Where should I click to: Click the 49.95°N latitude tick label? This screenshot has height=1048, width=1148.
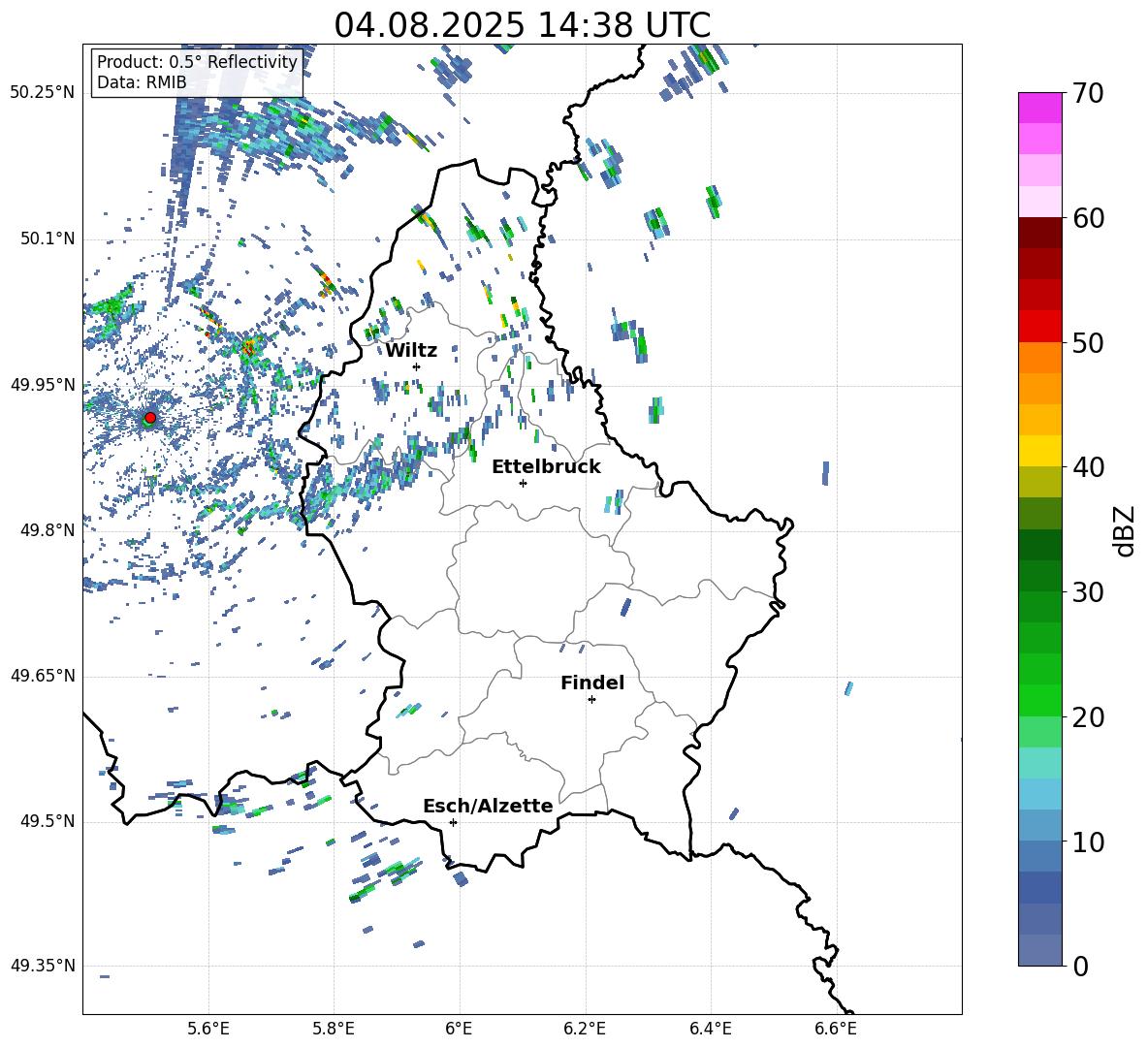(43, 385)
